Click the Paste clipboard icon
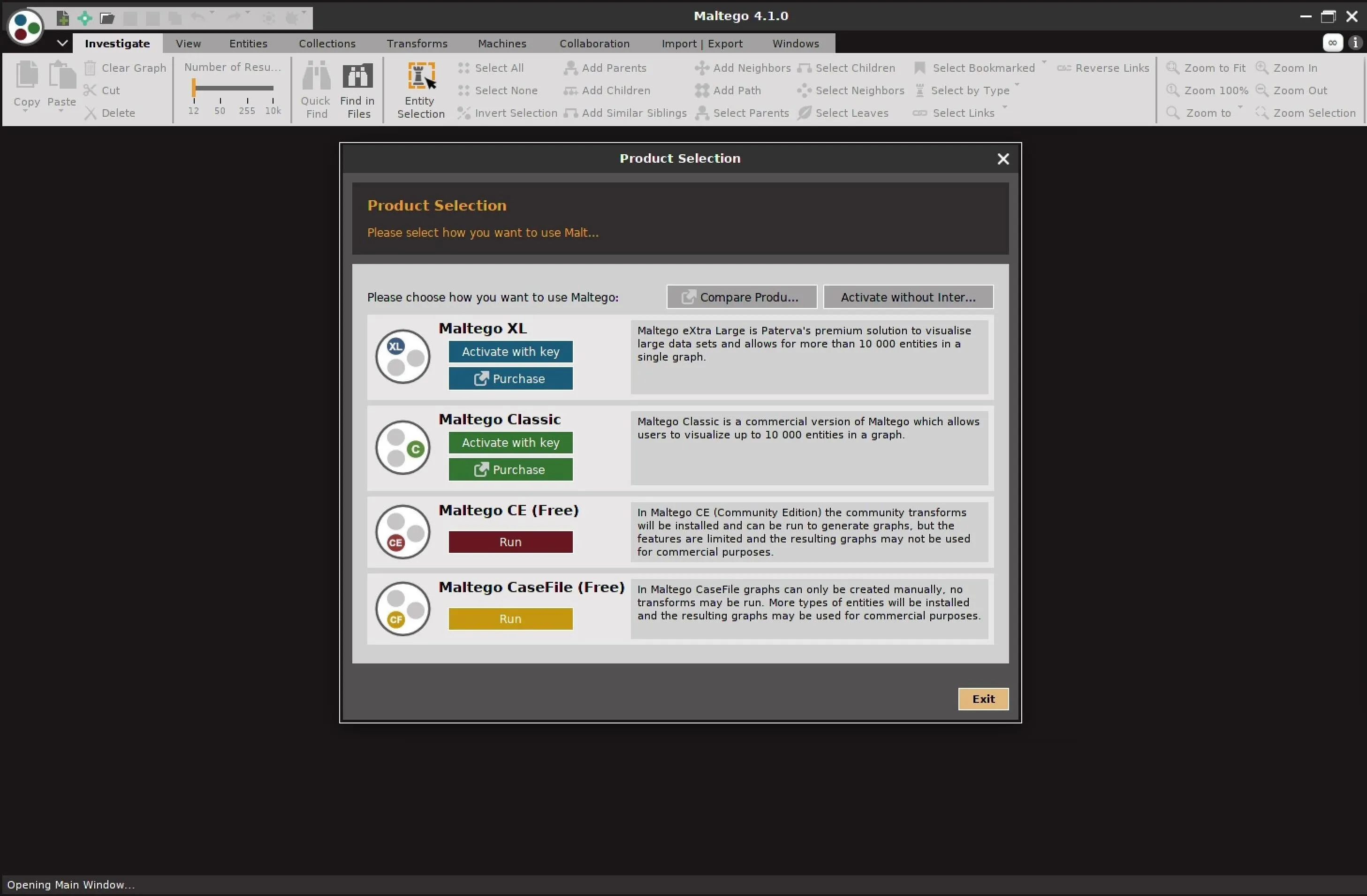This screenshot has width=1367, height=896. [x=61, y=75]
